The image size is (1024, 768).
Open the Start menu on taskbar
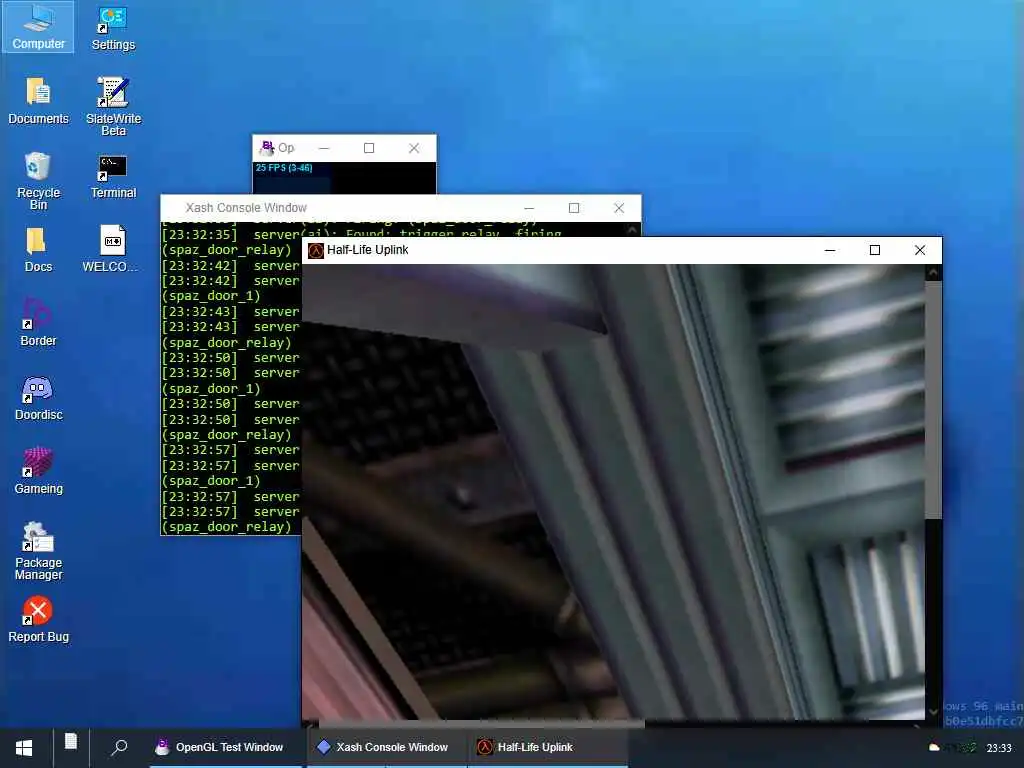[x=24, y=748]
